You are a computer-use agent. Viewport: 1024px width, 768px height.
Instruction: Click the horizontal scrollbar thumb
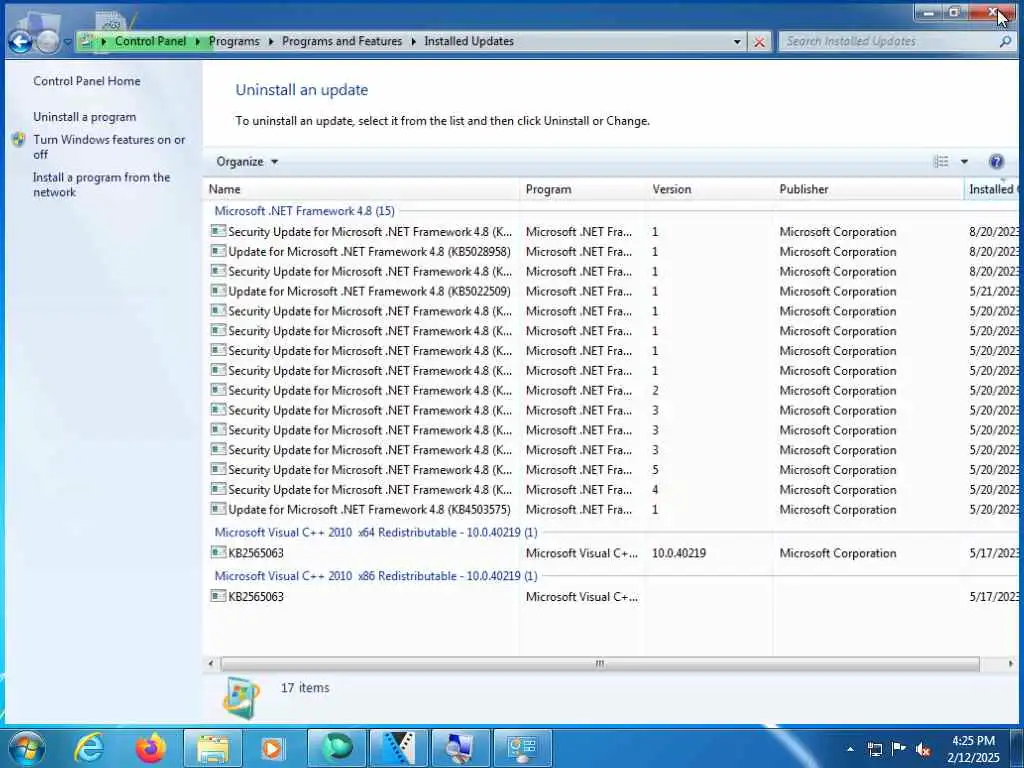(600, 664)
